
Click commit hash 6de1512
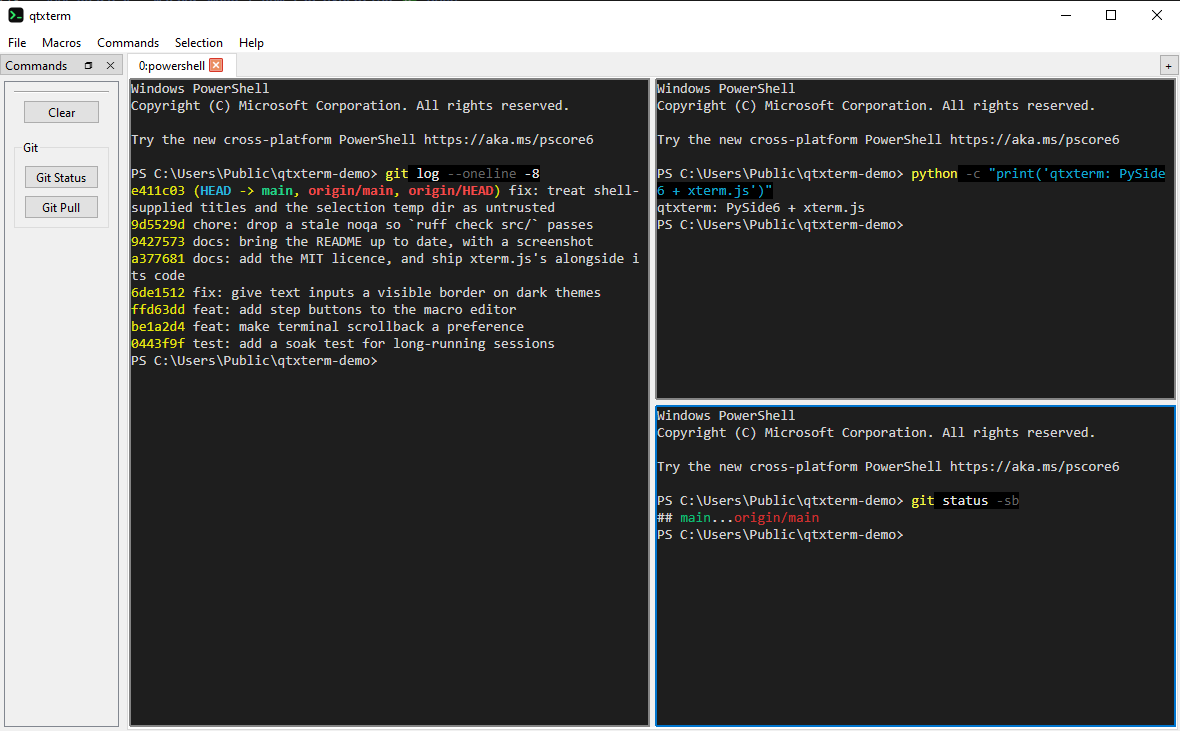(x=158, y=292)
